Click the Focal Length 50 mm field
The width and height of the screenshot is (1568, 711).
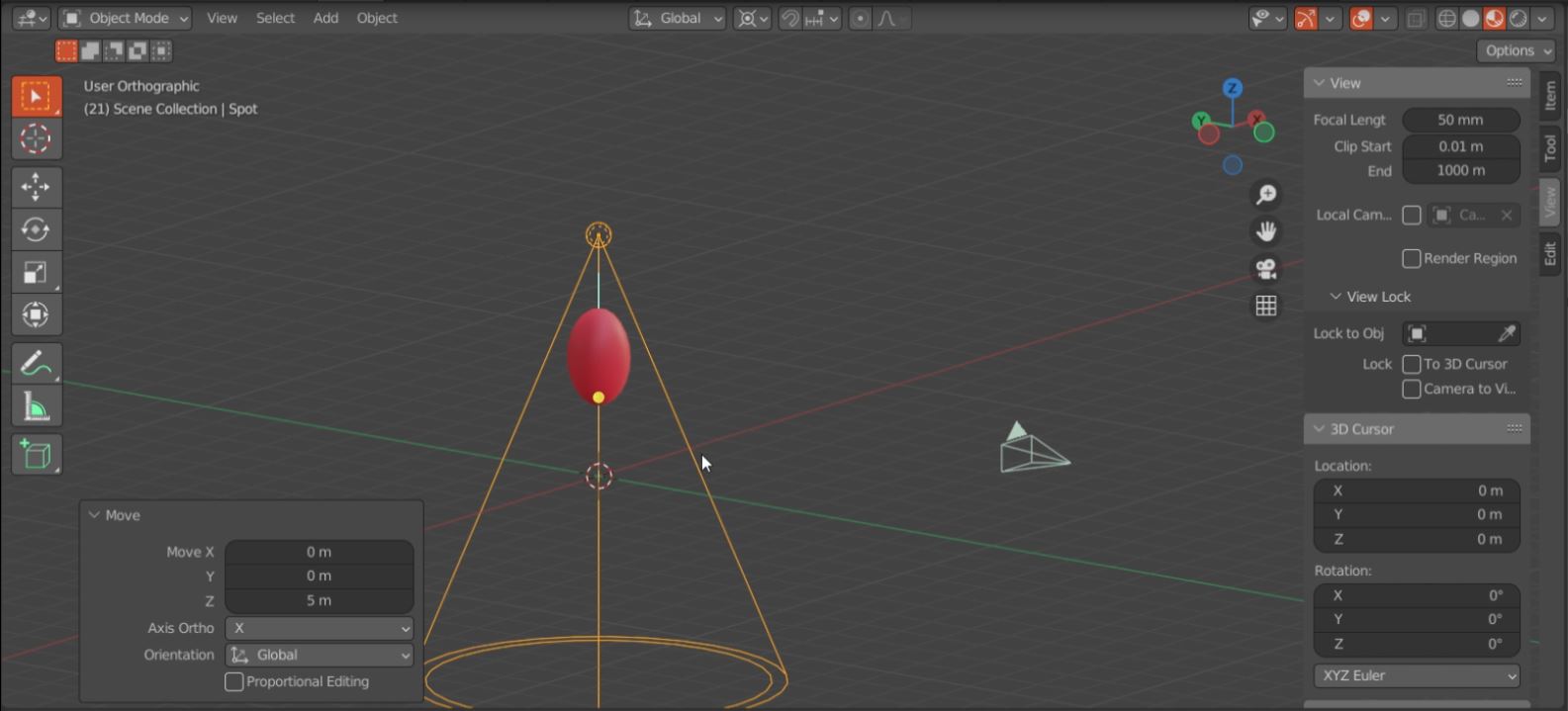tap(1460, 120)
